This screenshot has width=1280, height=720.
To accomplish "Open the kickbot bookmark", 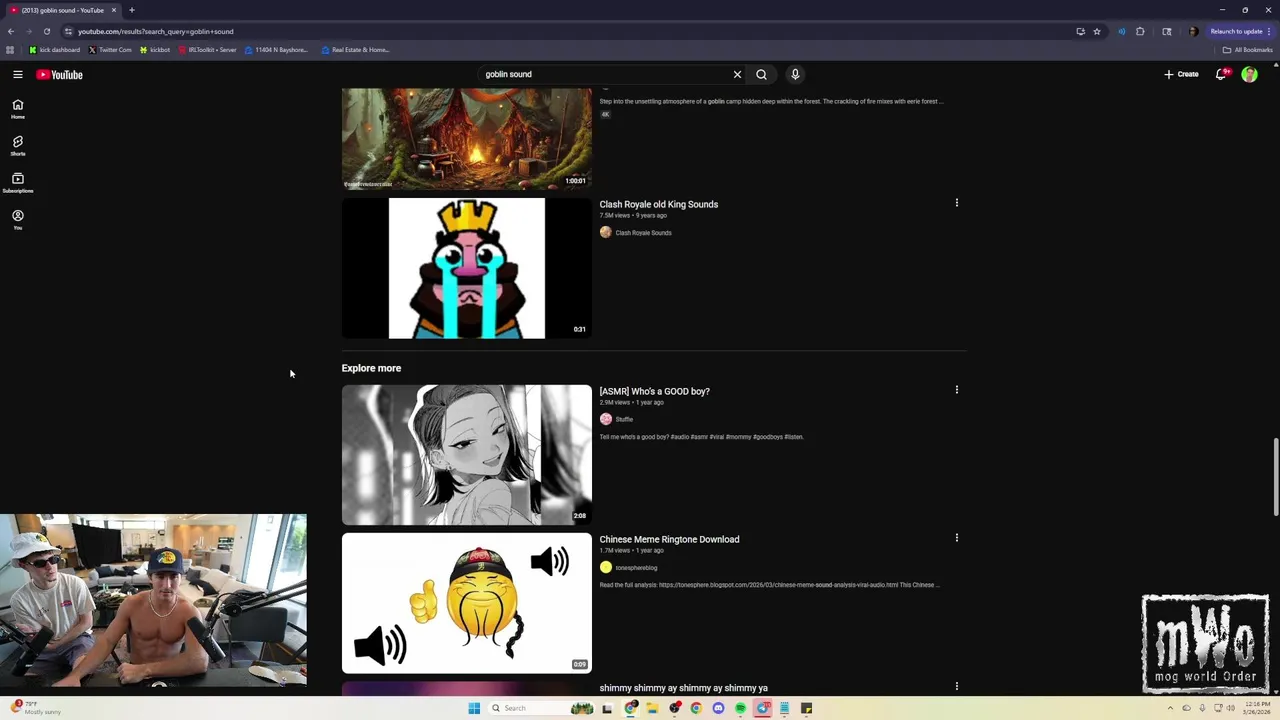I will (x=155, y=50).
